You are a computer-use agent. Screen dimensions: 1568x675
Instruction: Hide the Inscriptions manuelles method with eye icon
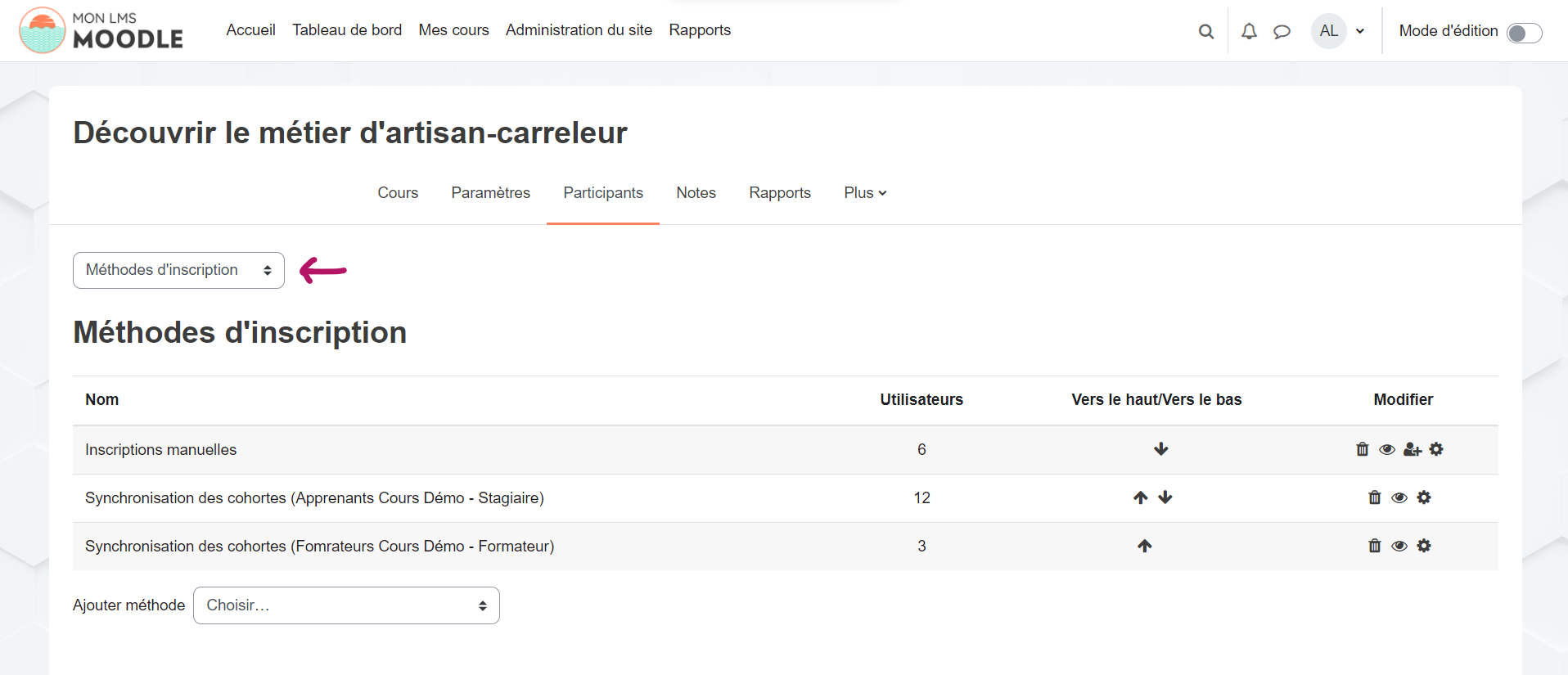1386,449
